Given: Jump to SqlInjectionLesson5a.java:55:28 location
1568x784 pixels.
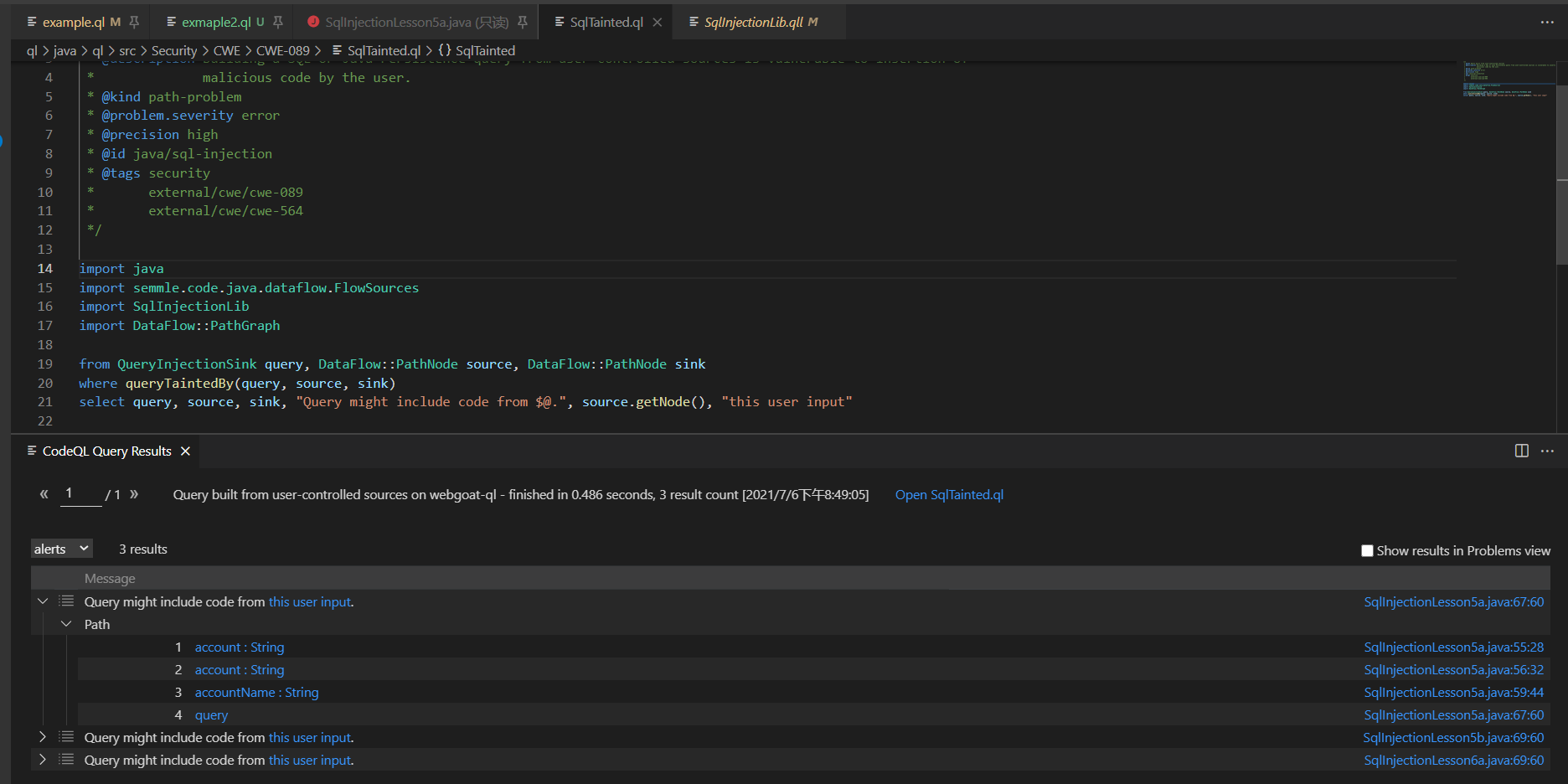Looking at the screenshot, I should pyautogui.click(x=1453, y=647).
